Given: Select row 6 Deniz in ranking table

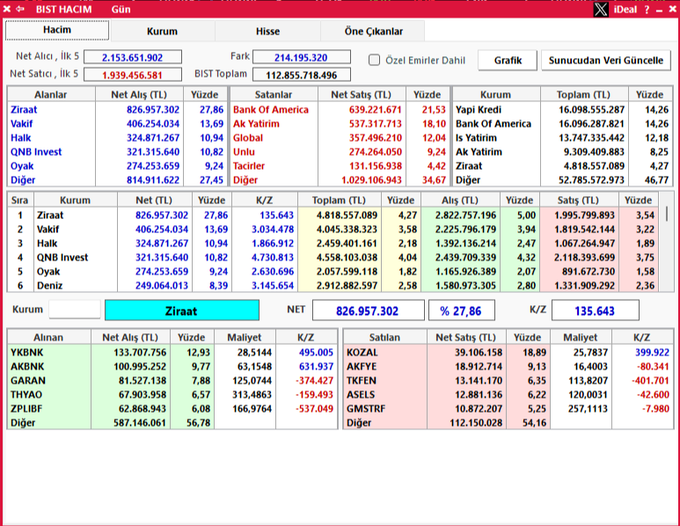Looking at the screenshot, I should pyautogui.click(x=334, y=285).
